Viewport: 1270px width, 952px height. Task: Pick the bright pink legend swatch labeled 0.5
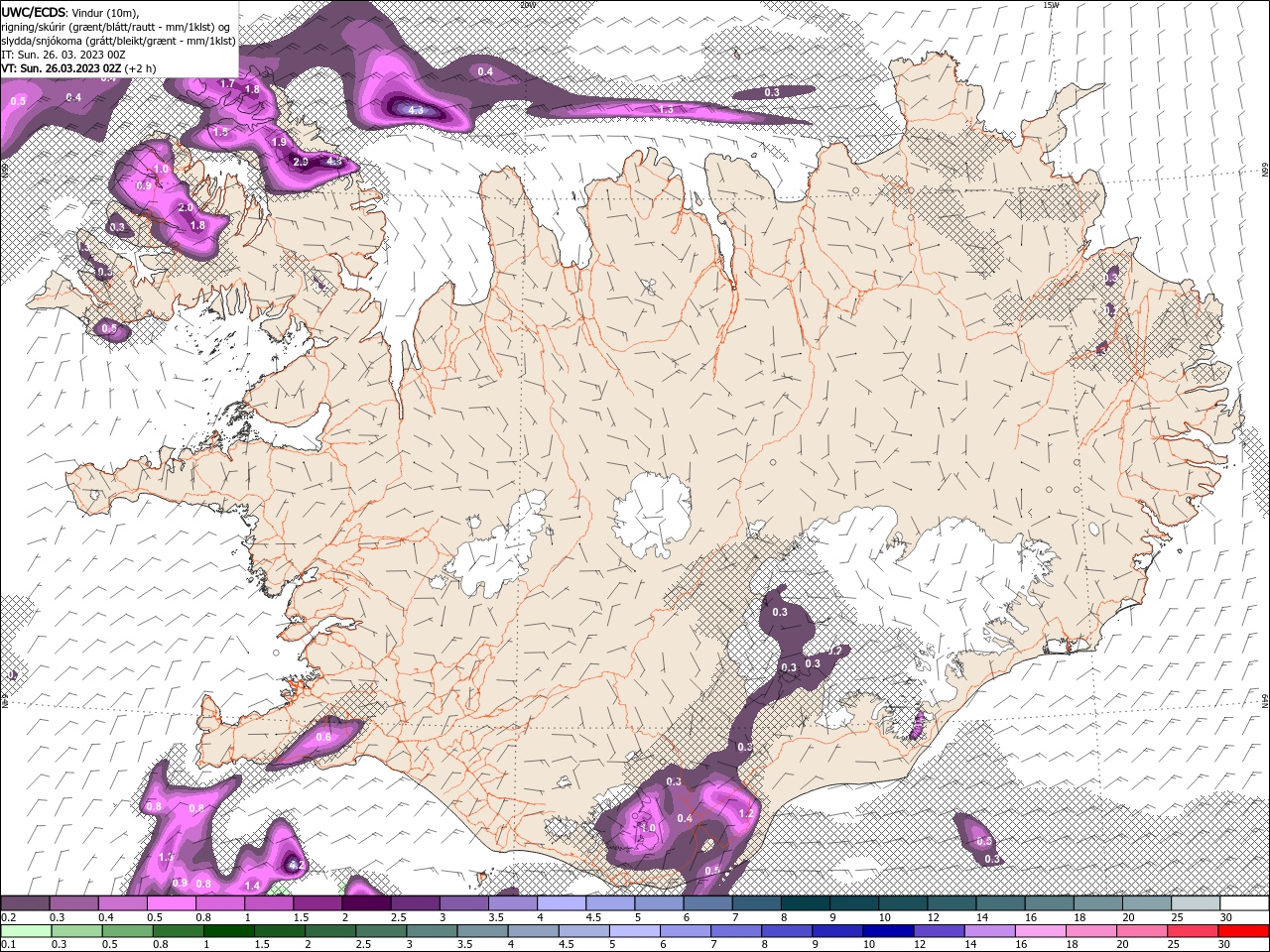[x=171, y=903]
